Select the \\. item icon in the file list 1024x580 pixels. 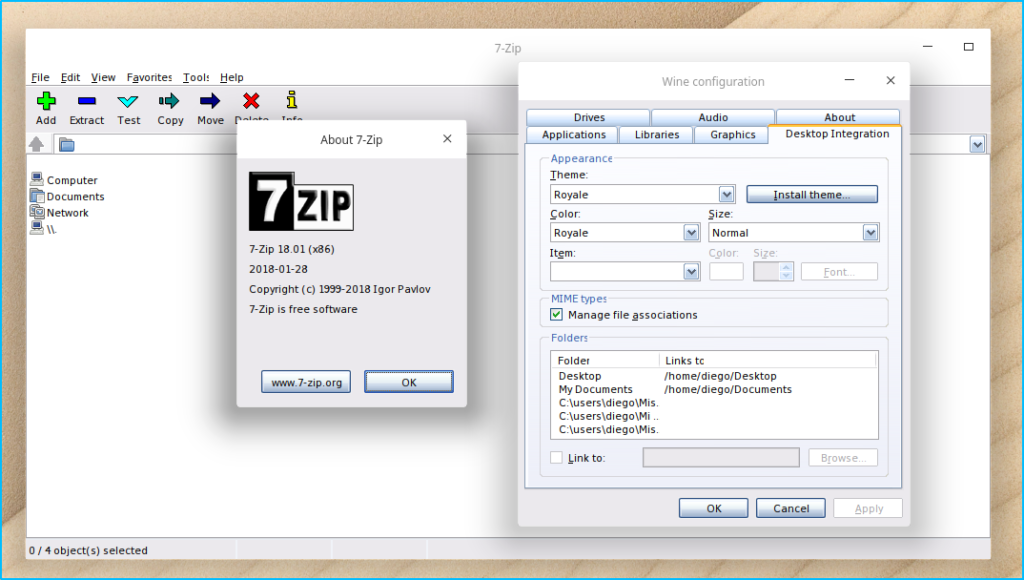37,228
